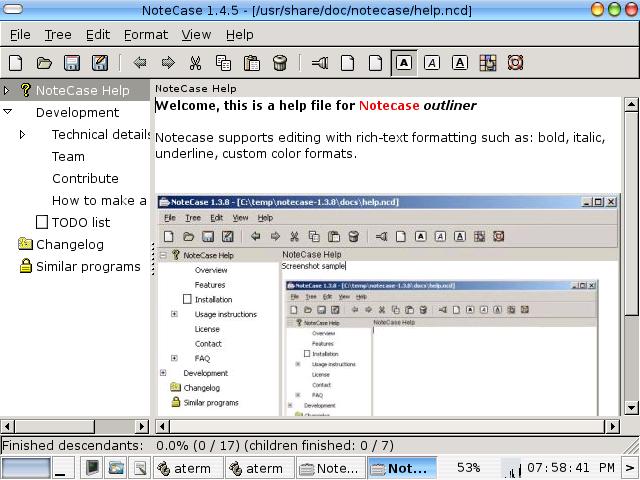Click the embedded NoteCase 1.3.8 screenshot

click(x=388, y=305)
